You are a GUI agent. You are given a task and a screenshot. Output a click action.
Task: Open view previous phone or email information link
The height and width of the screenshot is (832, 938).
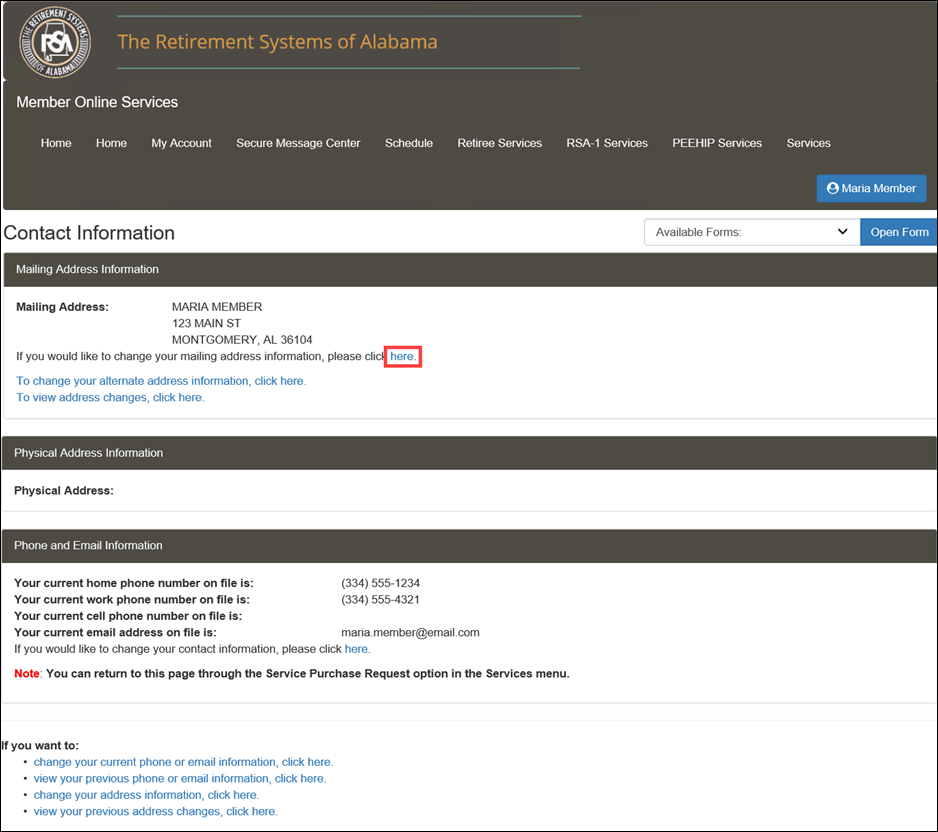[x=179, y=779]
